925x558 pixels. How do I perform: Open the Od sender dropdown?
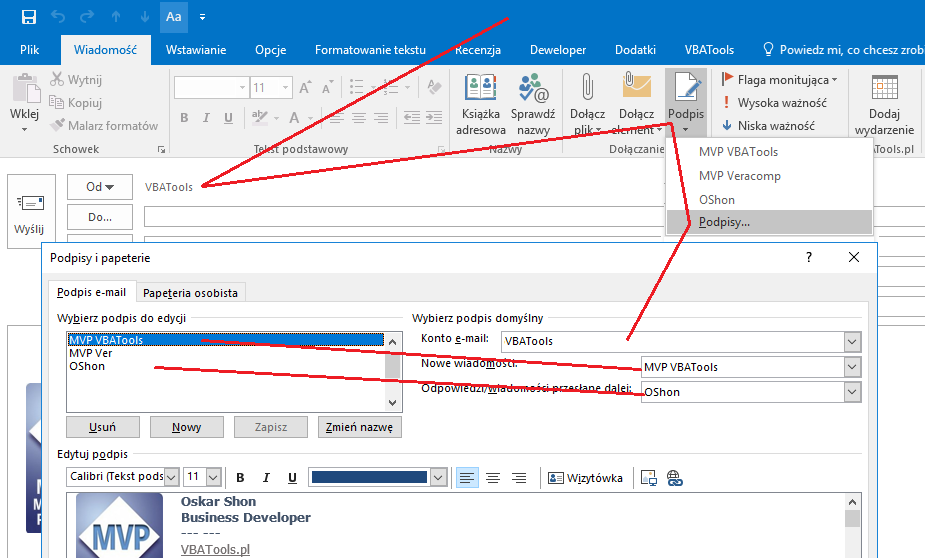coord(100,187)
